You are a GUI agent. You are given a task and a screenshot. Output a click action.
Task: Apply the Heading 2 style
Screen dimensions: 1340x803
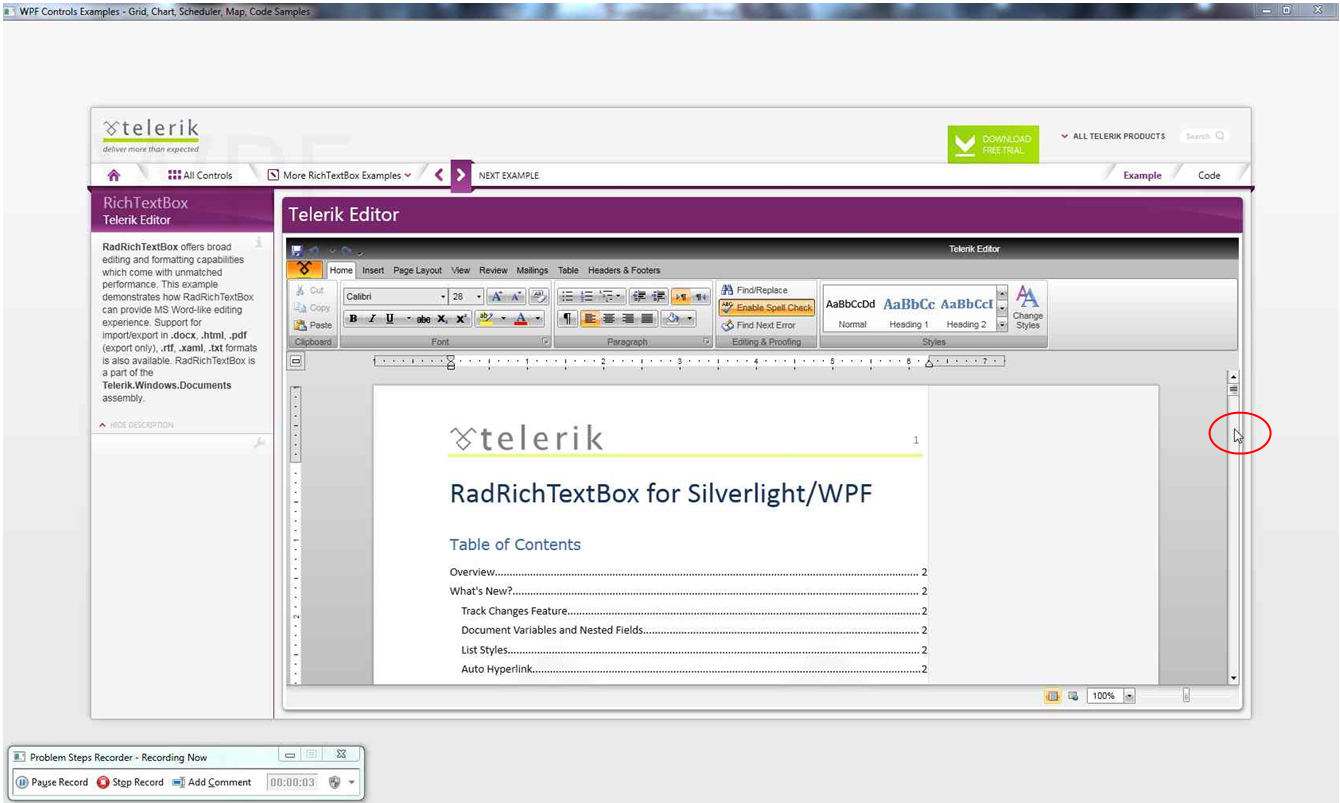pyautogui.click(x=966, y=310)
